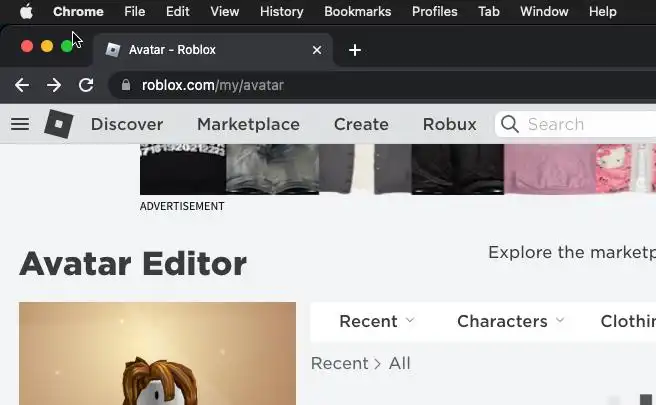Open the clothing advertisement banner
The image size is (656, 405).
coord(398,169)
